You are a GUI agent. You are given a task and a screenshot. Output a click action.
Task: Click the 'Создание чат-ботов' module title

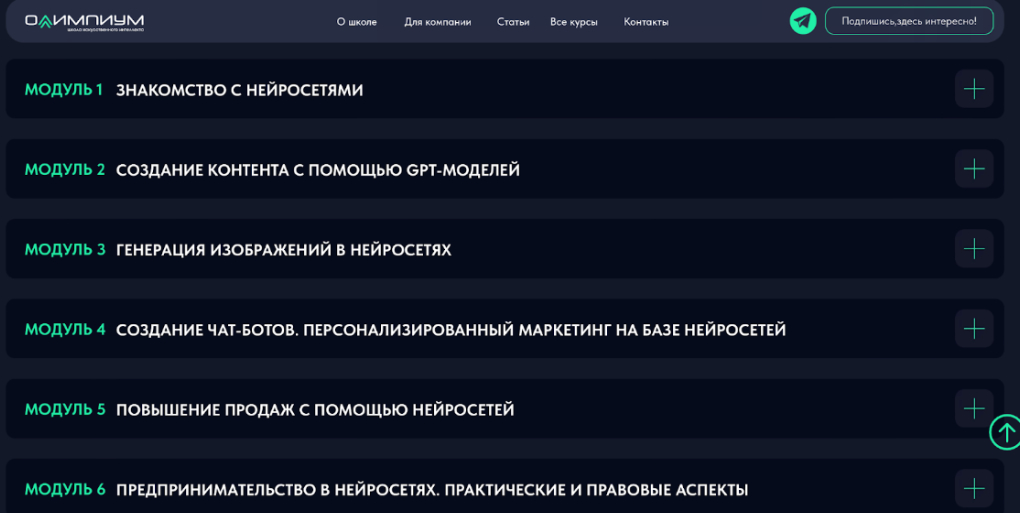coord(451,330)
